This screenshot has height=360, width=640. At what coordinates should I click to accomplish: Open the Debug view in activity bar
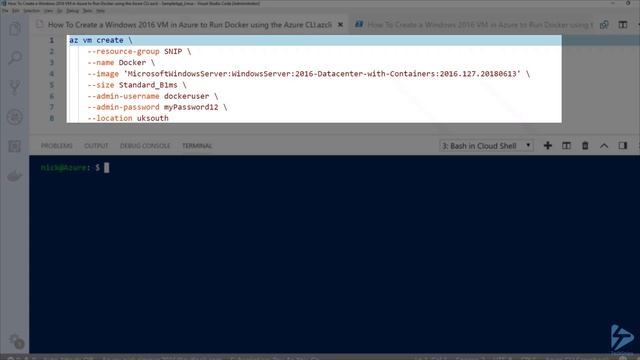coord(15,117)
